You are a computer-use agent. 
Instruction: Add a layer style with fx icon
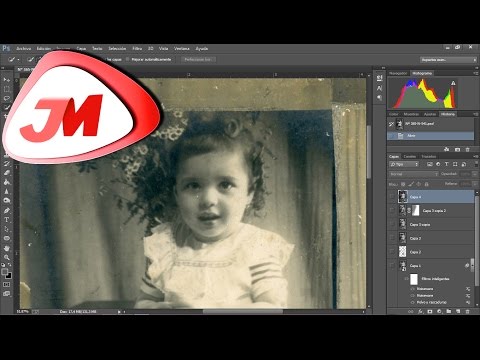click(x=420, y=311)
